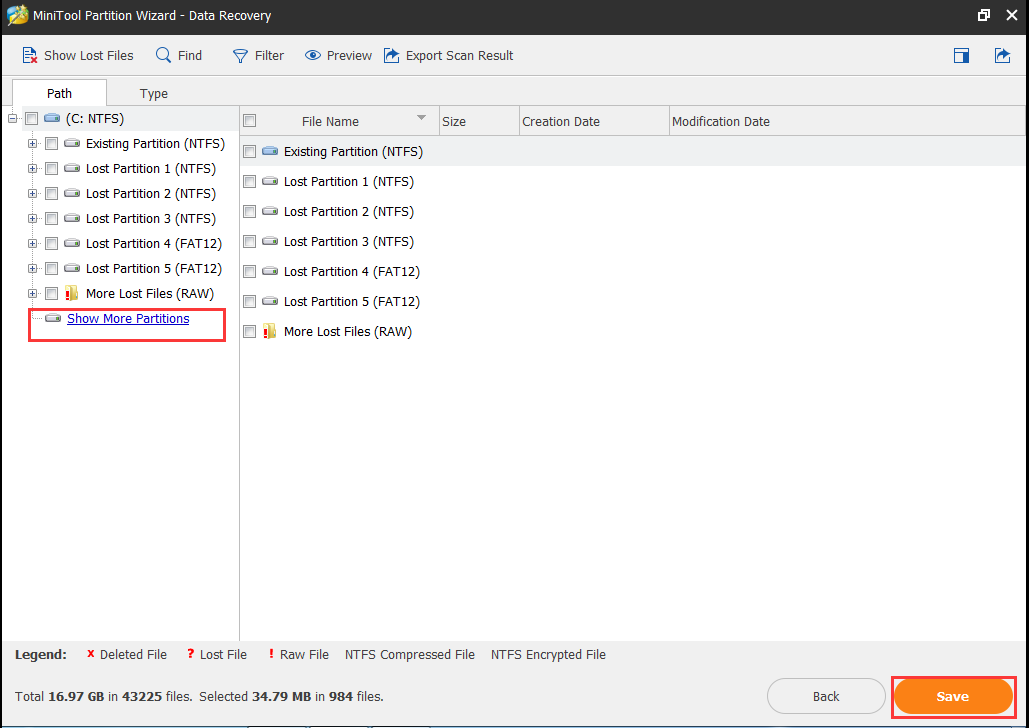The image size is (1029, 728).
Task: Click Lost Partition 3 icon in file list
Action: coord(270,242)
